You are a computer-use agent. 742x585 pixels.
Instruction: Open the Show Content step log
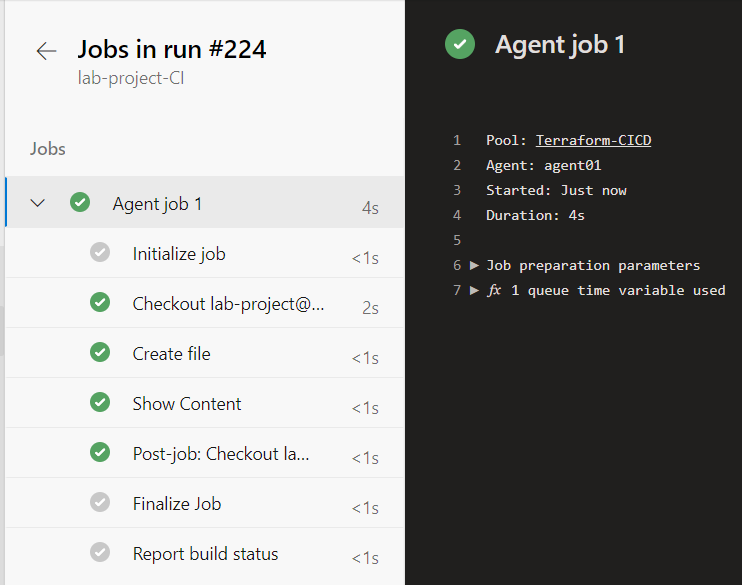click(204, 403)
